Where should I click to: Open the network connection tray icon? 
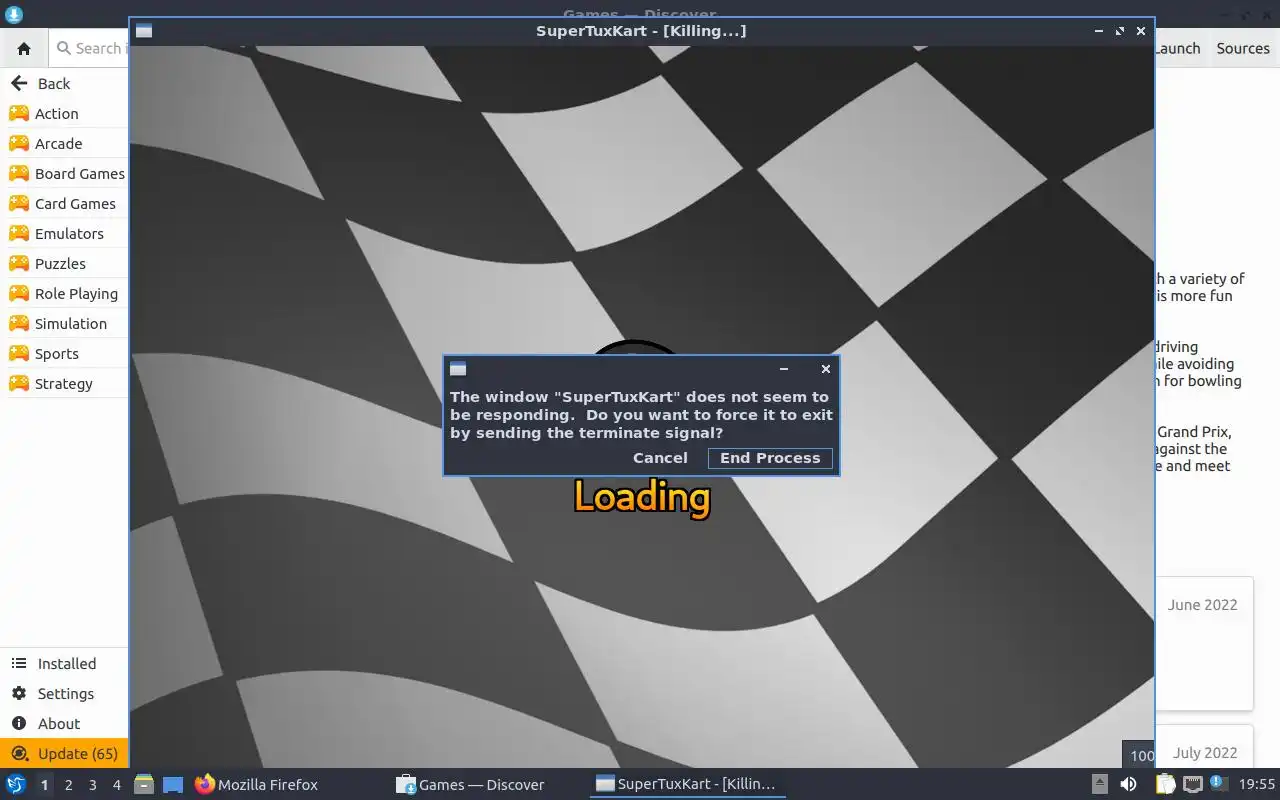1192,785
